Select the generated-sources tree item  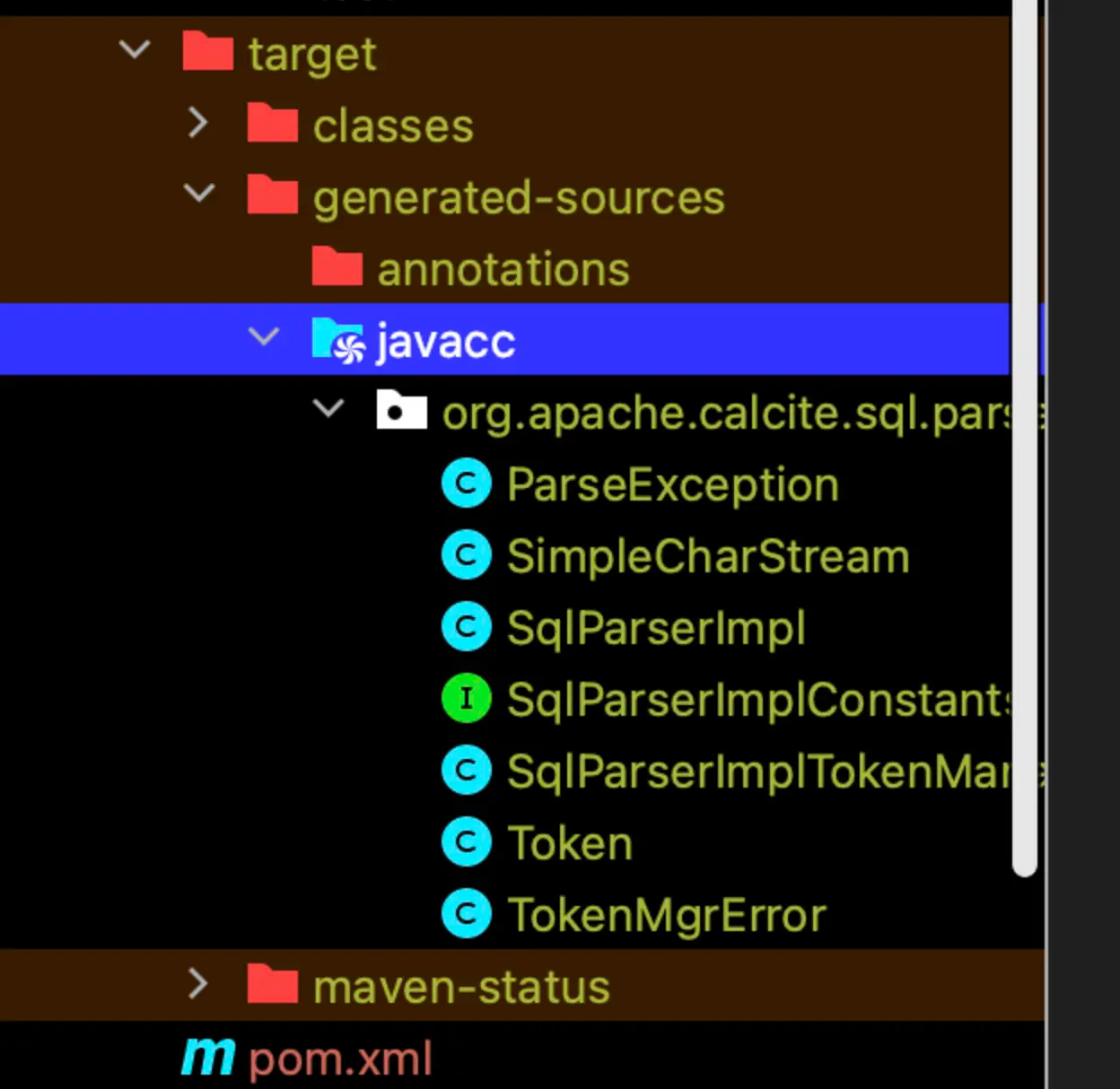tap(519, 197)
